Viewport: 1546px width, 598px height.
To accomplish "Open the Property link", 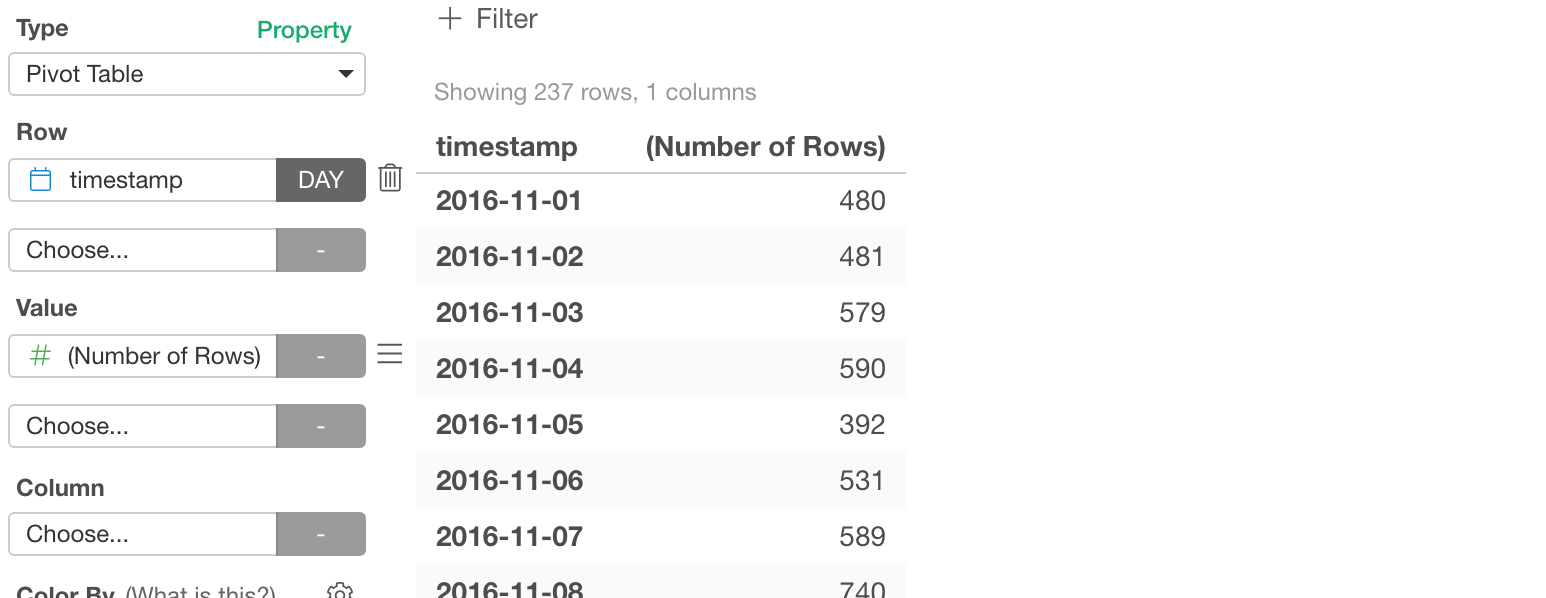I will [304, 30].
